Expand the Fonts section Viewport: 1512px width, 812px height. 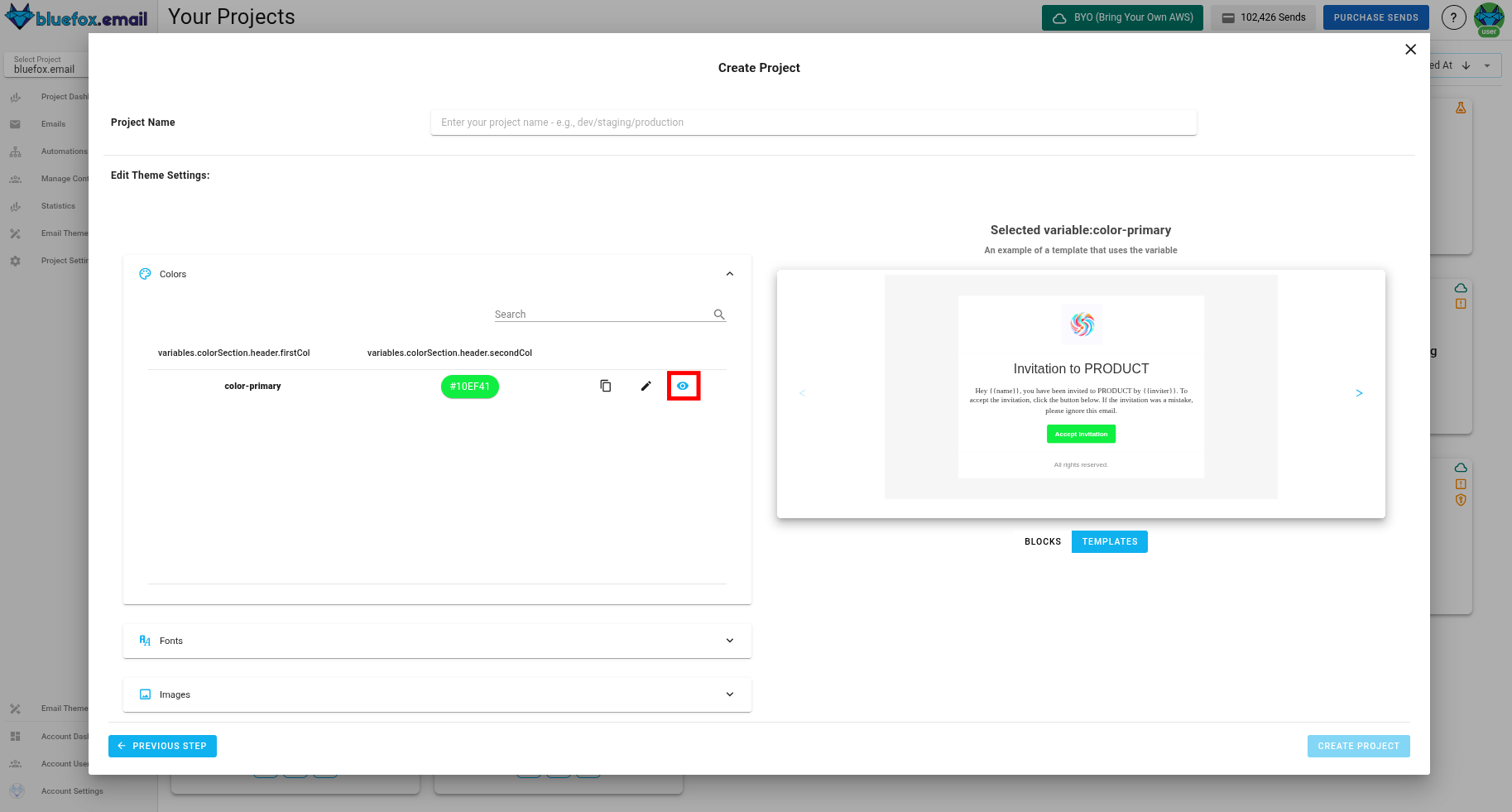point(729,640)
